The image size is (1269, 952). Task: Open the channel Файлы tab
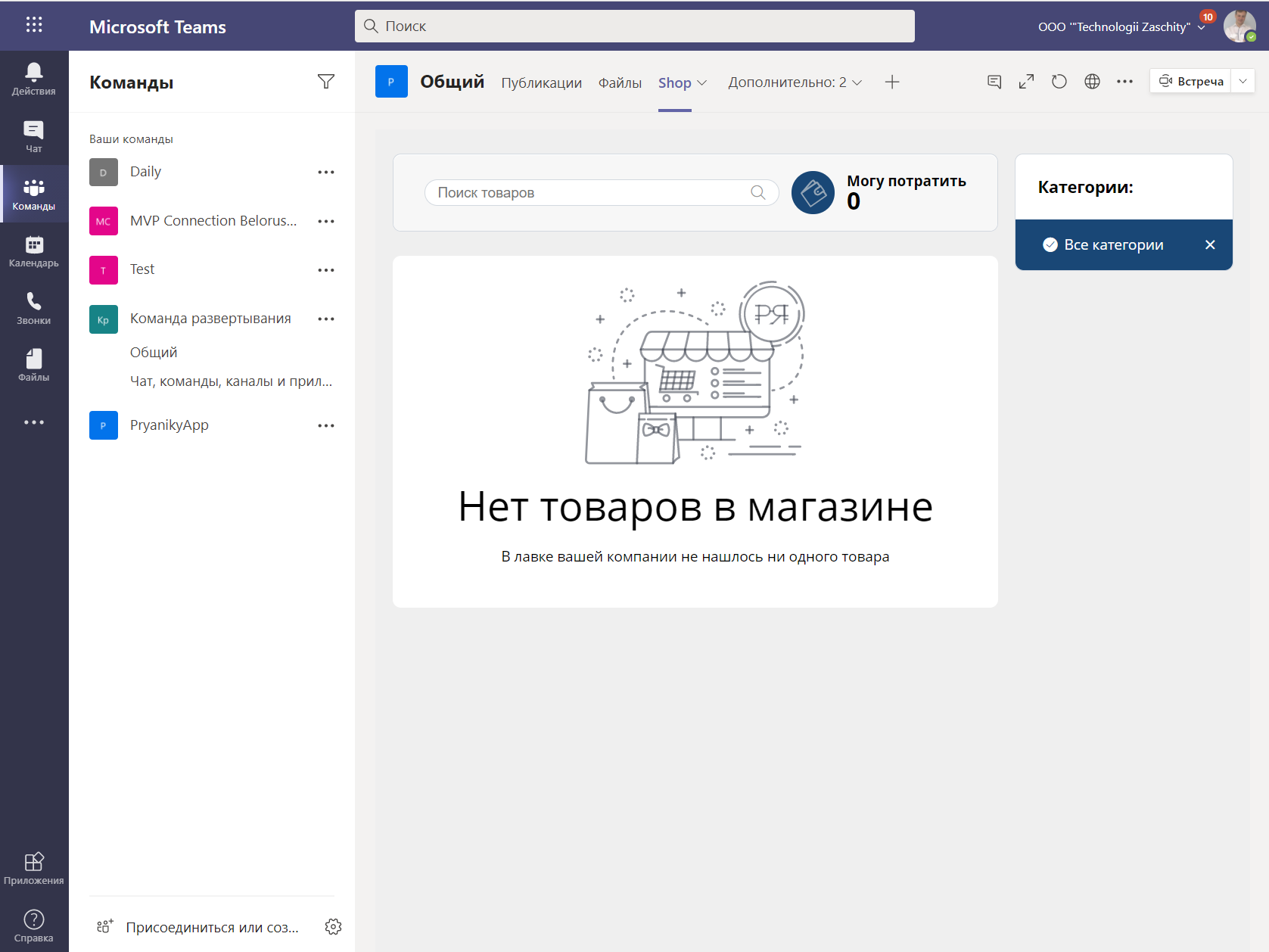pyautogui.click(x=620, y=82)
